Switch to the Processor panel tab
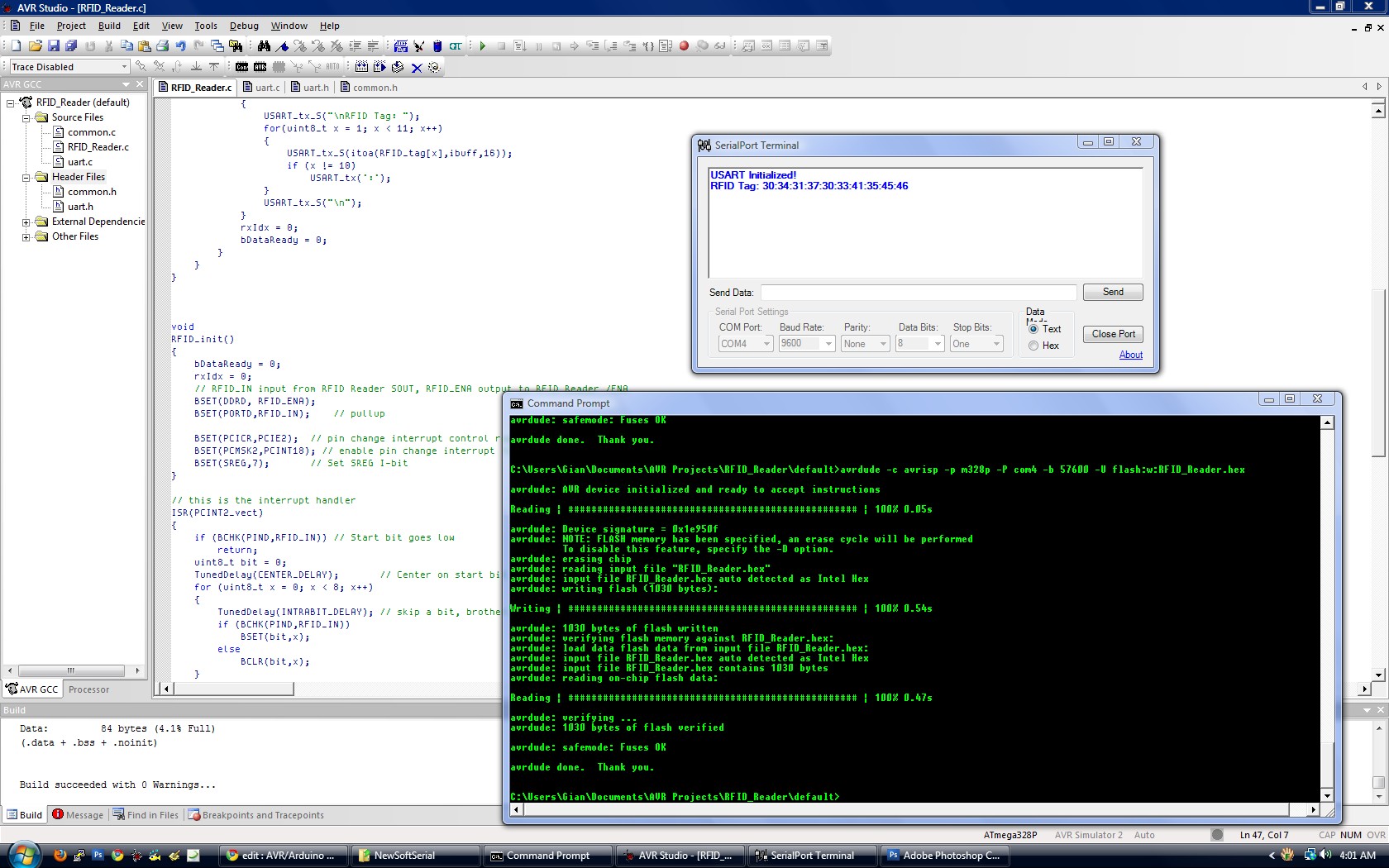This screenshot has width=1389, height=868. pyautogui.click(x=88, y=689)
